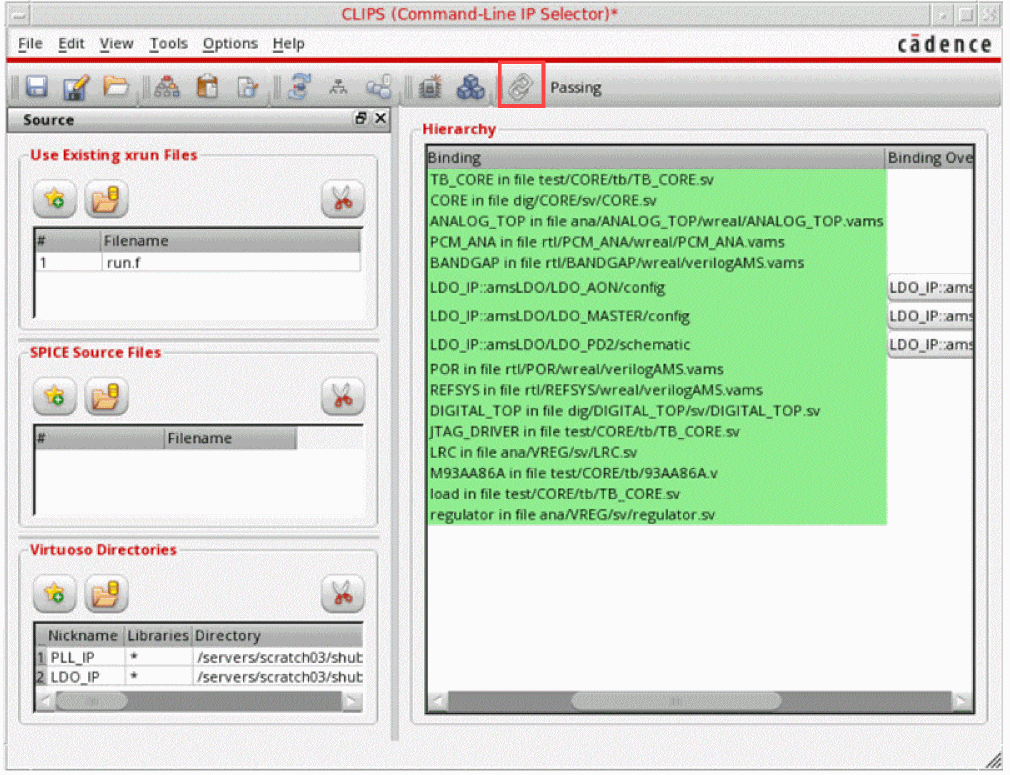
Task: Open the Edit menu
Action: pyautogui.click(x=71, y=44)
